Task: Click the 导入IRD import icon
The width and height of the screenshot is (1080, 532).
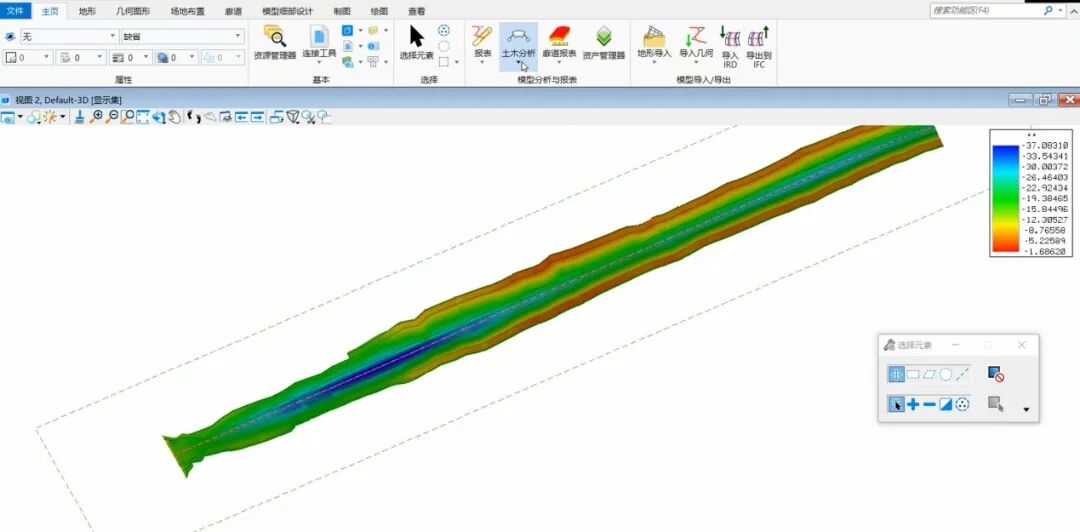Action: pos(730,46)
